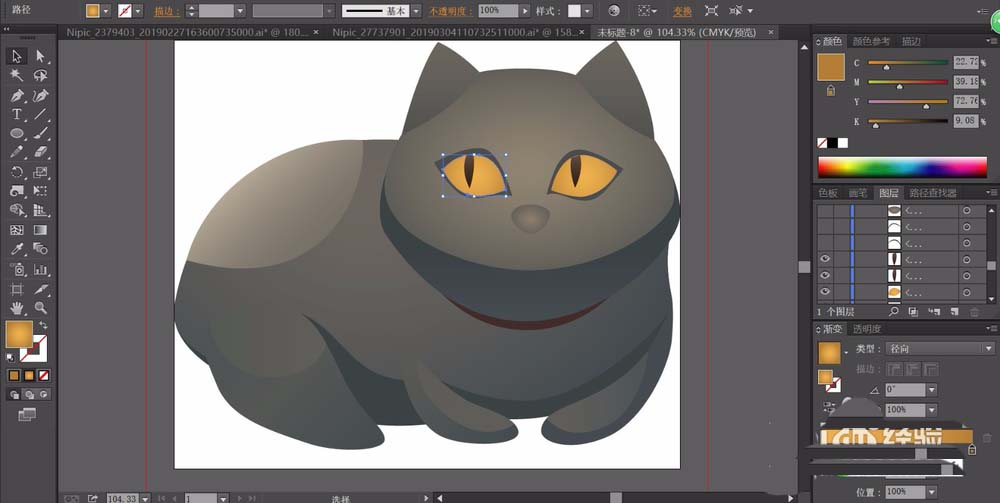Select the Gradient tool in toolbar
The height and width of the screenshot is (503, 1000).
(40, 230)
